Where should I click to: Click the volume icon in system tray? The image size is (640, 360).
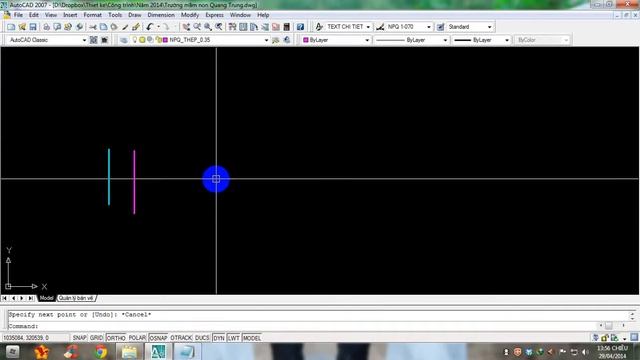click(585, 352)
